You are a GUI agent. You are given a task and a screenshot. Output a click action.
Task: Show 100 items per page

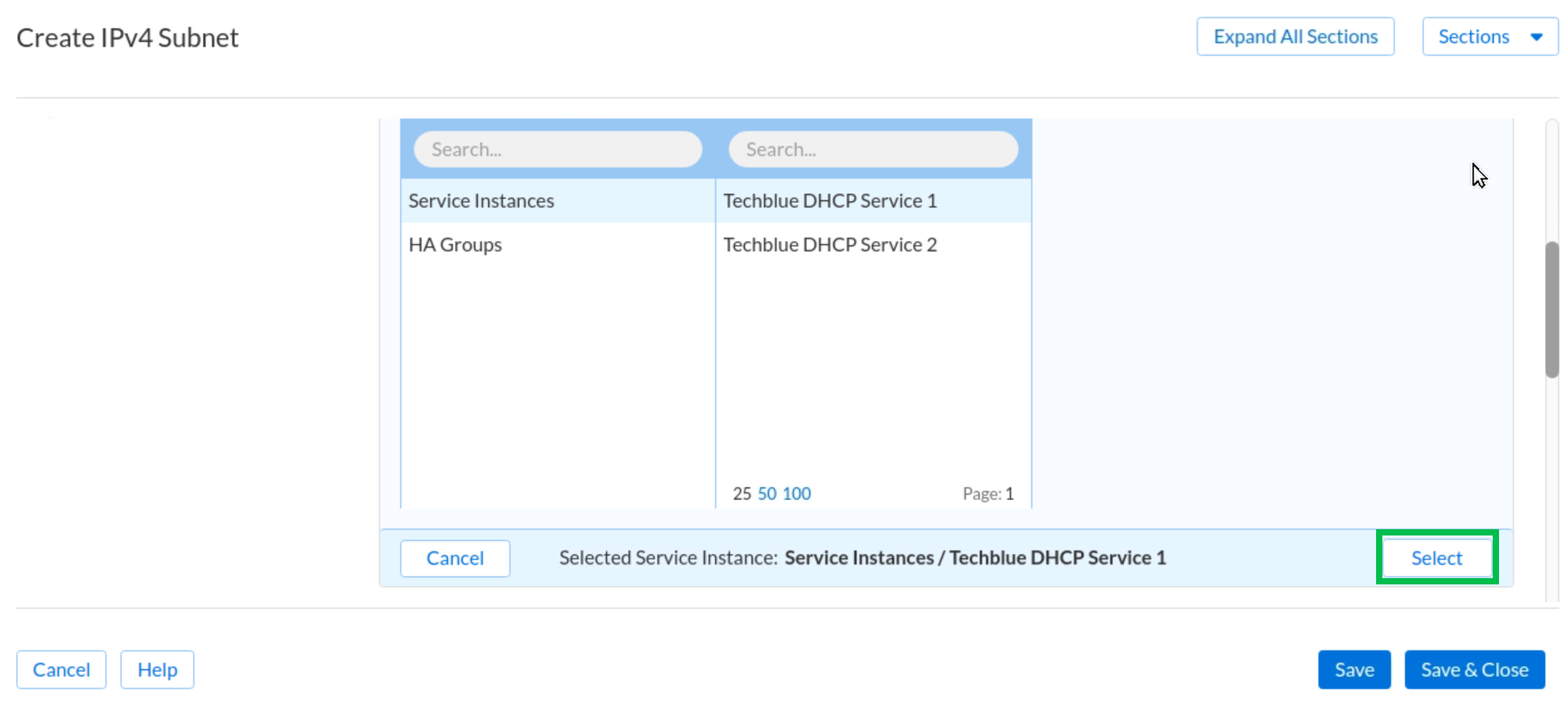pyautogui.click(x=797, y=493)
